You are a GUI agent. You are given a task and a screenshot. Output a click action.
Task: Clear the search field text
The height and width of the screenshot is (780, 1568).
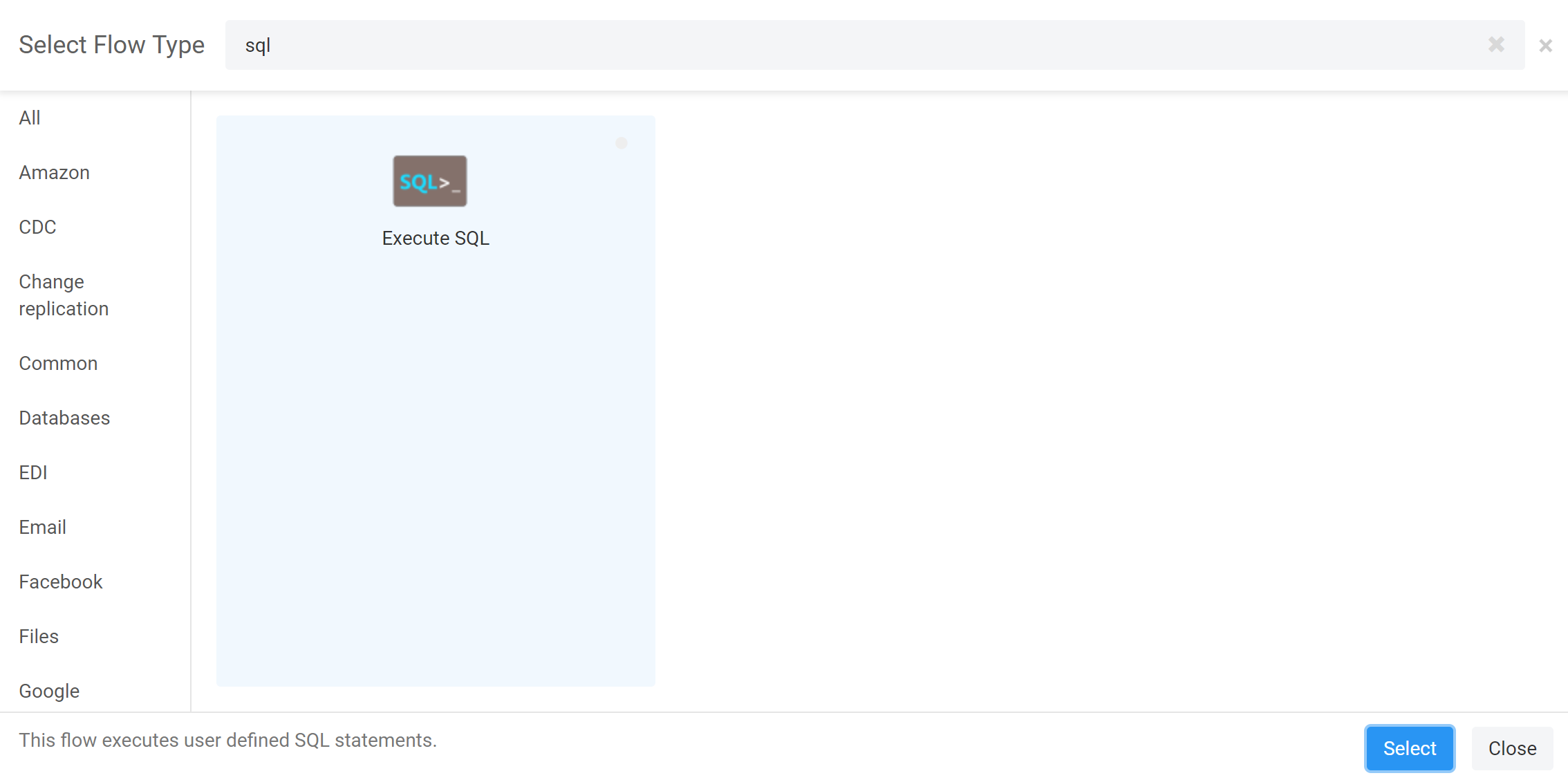1496,45
